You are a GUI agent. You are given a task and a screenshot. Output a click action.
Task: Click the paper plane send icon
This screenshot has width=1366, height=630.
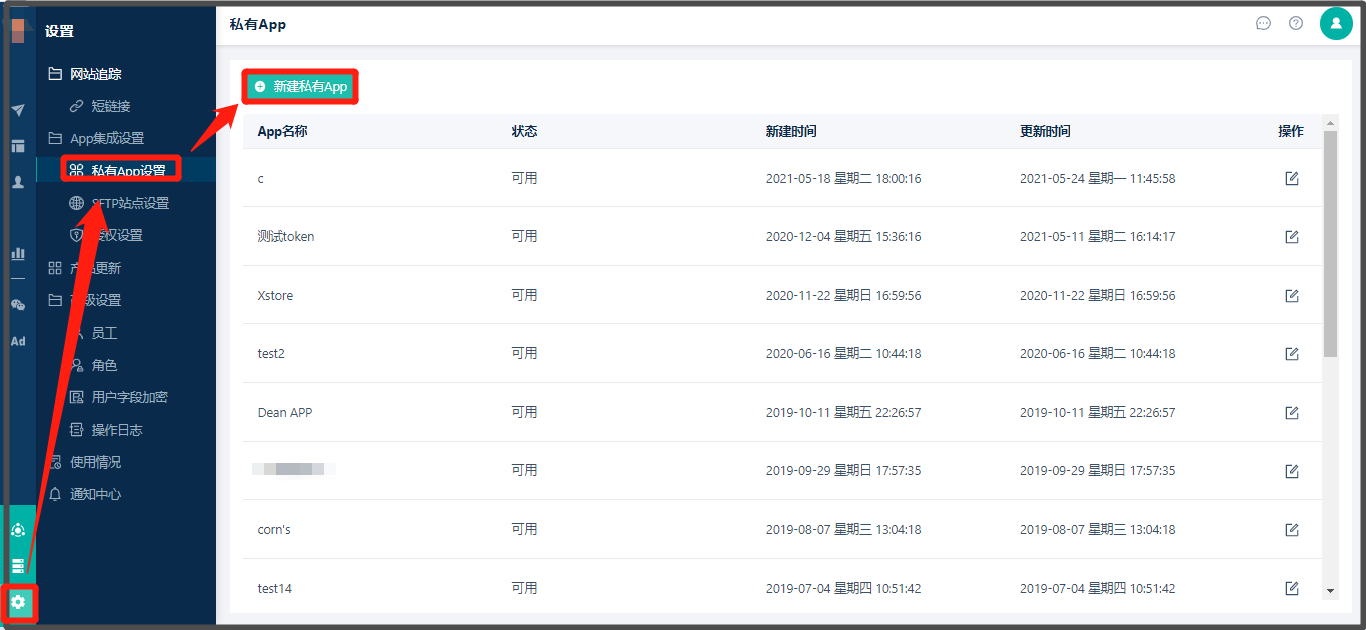[18, 110]
